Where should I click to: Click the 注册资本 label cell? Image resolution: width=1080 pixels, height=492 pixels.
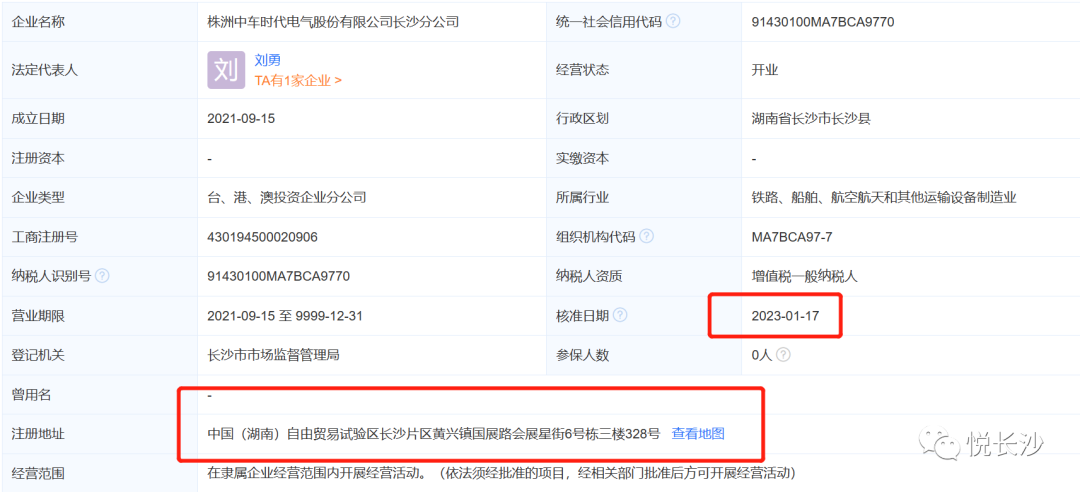(99, 158)
